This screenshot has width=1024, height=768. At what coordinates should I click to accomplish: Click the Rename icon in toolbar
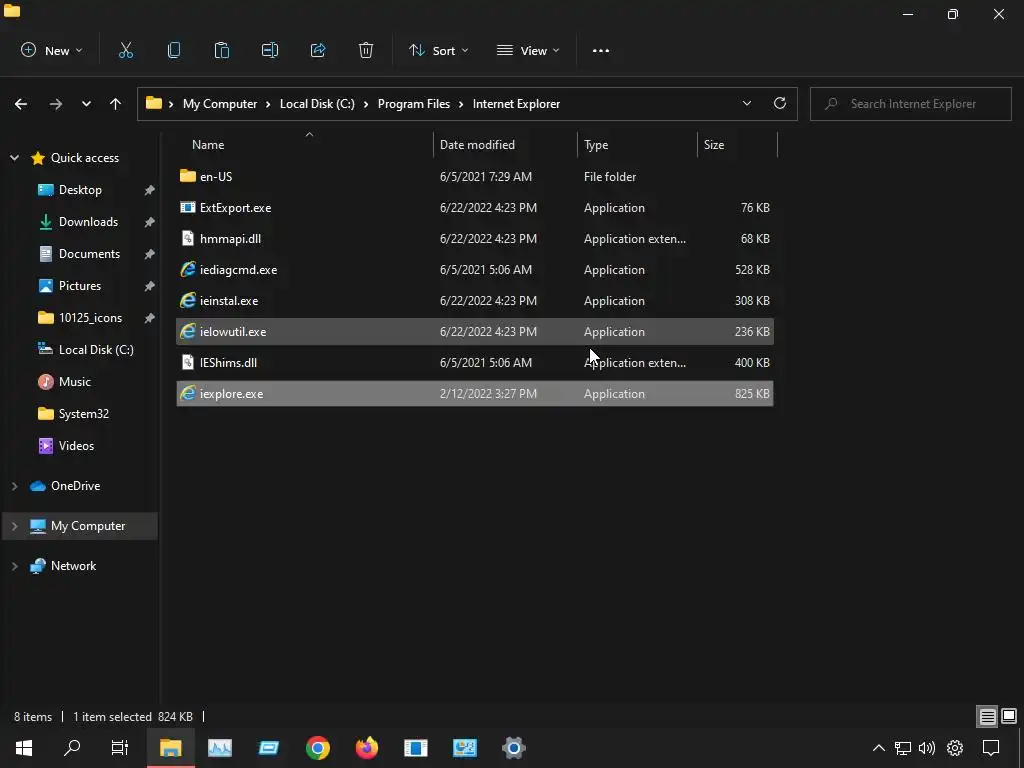point(270,50)
